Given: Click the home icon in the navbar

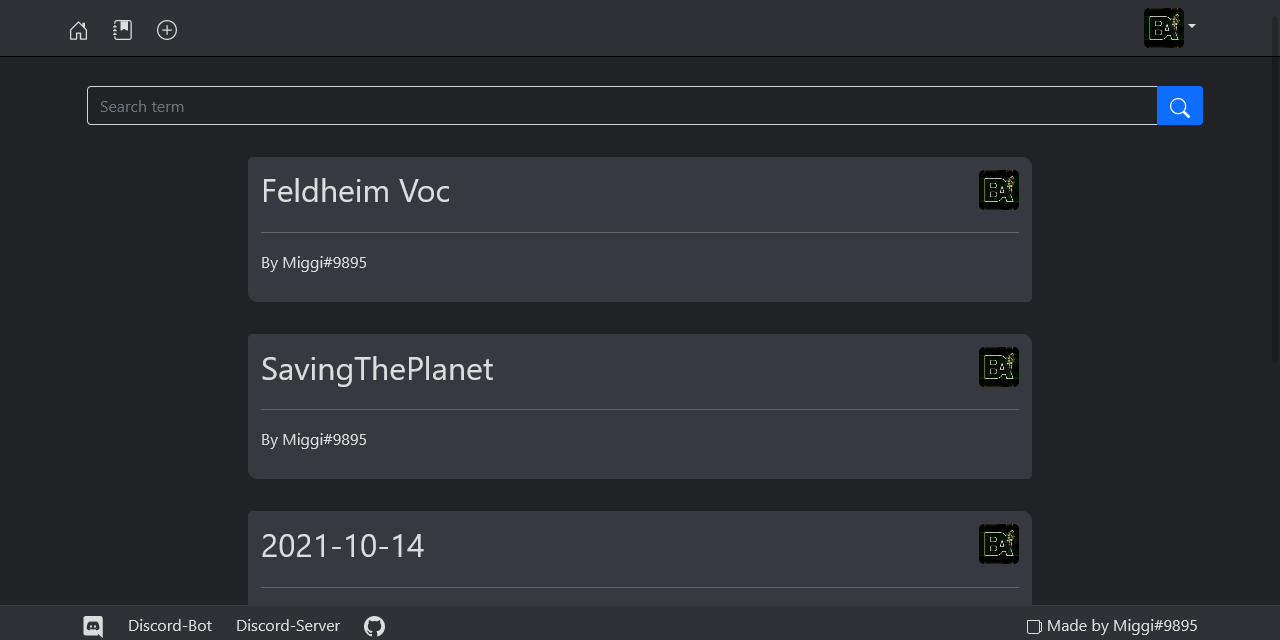Looking at the screenshot, I should click(78, 30).
